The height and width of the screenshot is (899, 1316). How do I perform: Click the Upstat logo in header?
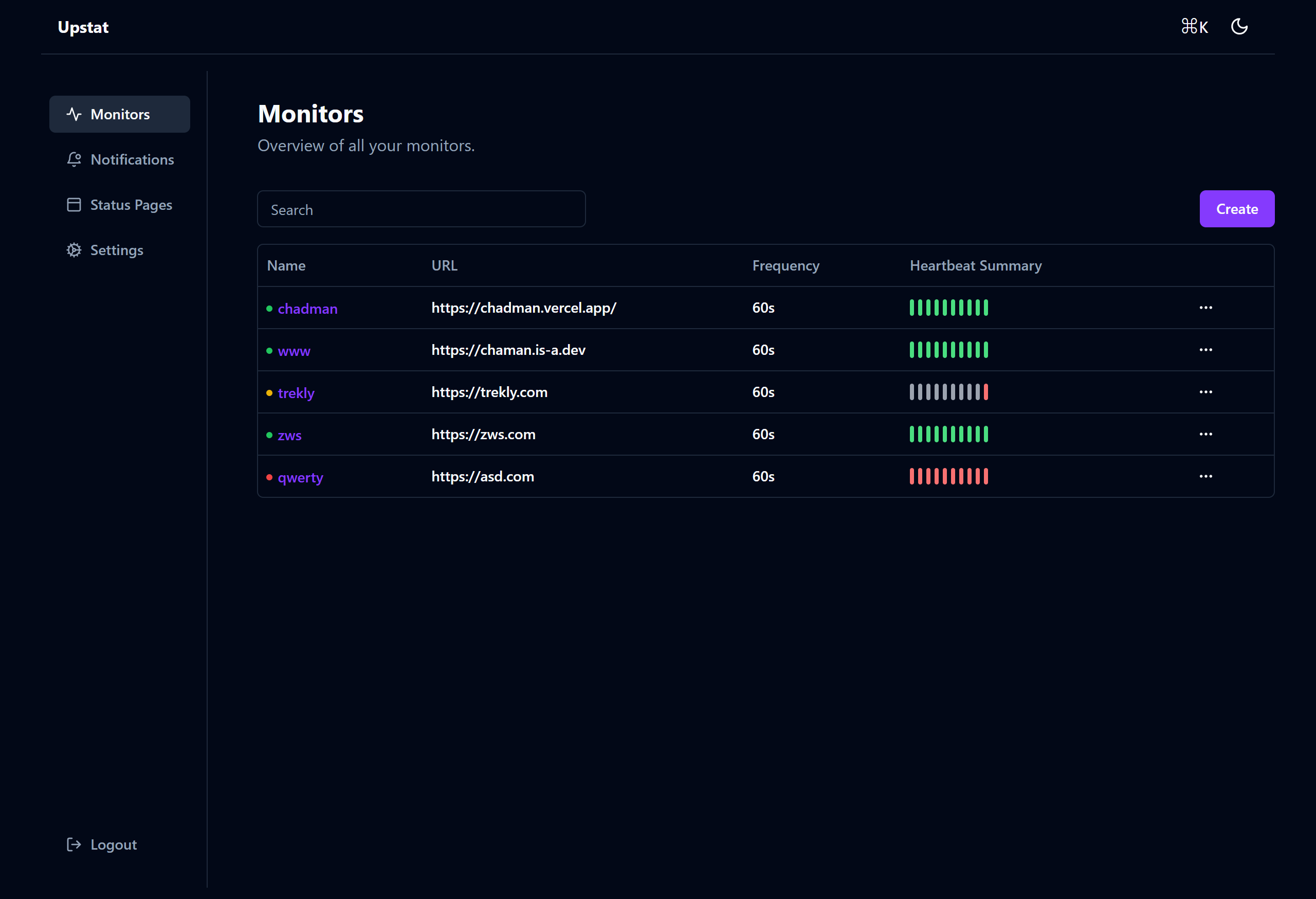pyautogui.click(x=83, y=27)
